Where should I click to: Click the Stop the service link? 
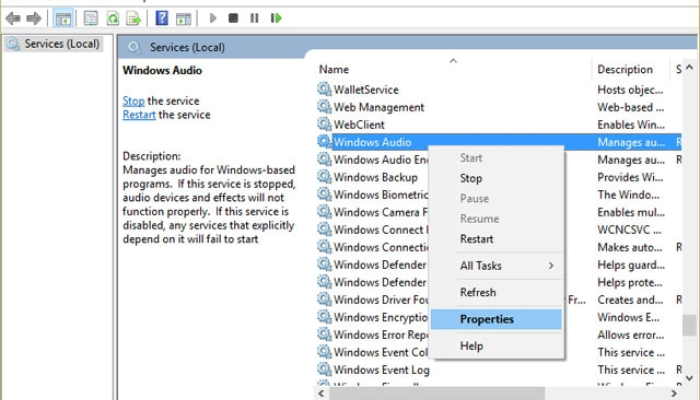[x=133, y=101]
